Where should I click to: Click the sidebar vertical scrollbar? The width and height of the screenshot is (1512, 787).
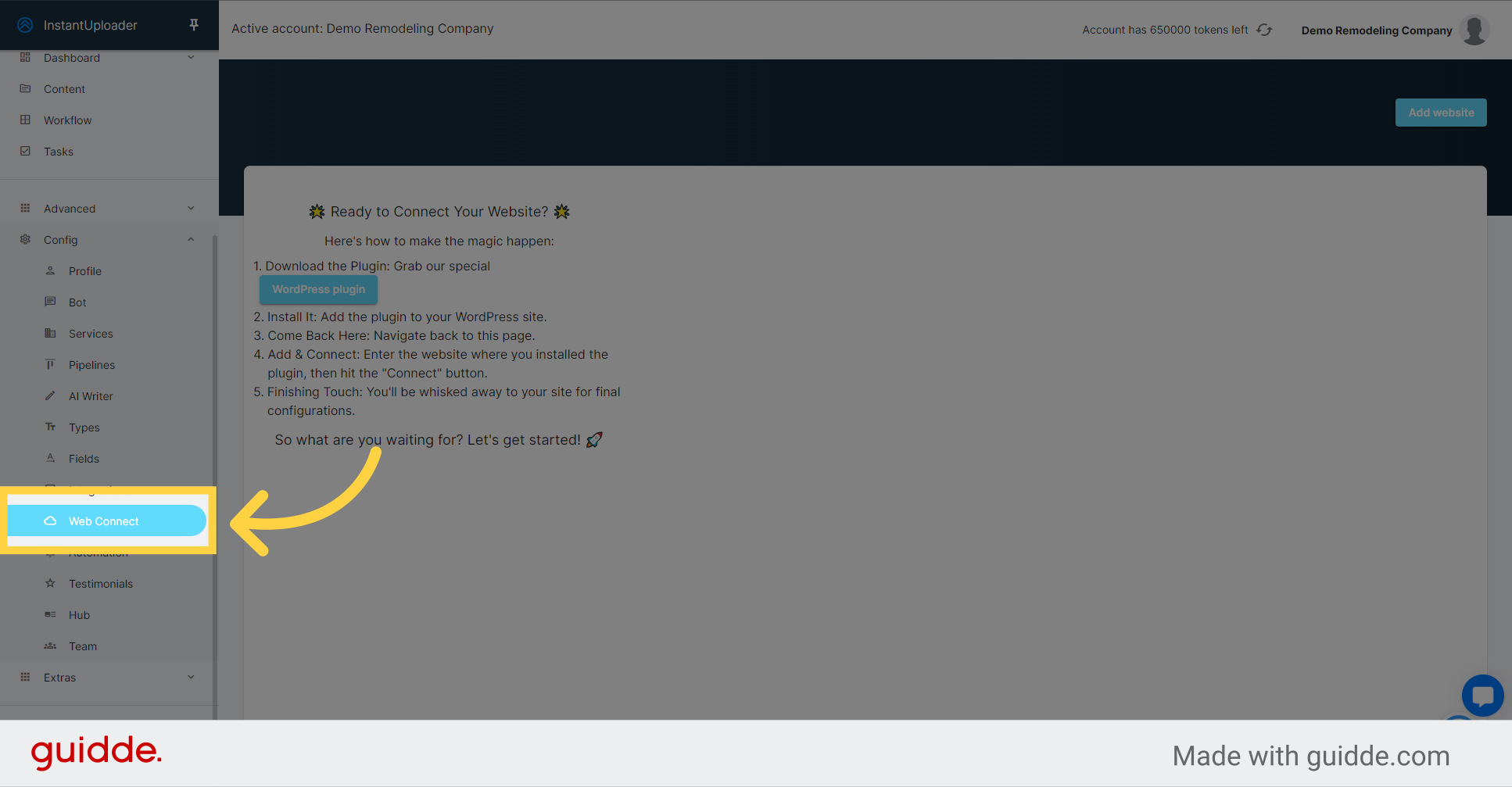click(x=214, y=477)
